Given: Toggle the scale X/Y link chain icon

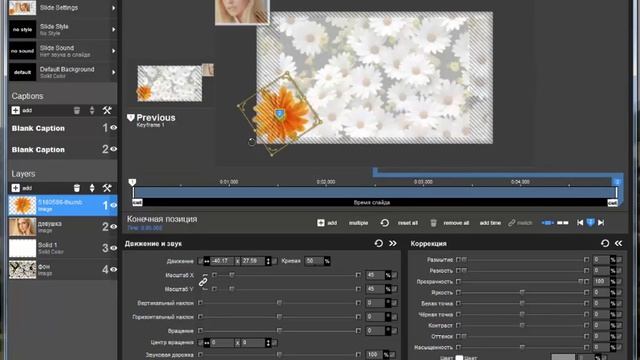Looking at the screenshot, I should pyautogui.click(x=203, y=282).
